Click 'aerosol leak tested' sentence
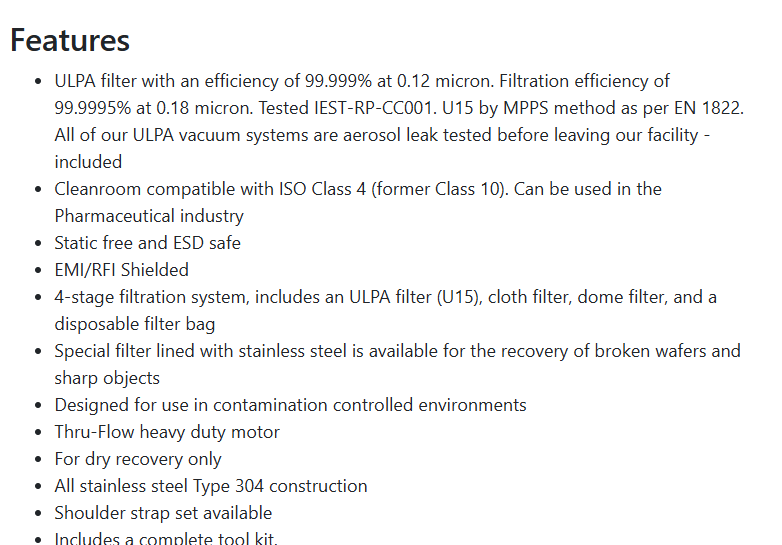This screenshot has width=782, height=545. pos(382,135)
